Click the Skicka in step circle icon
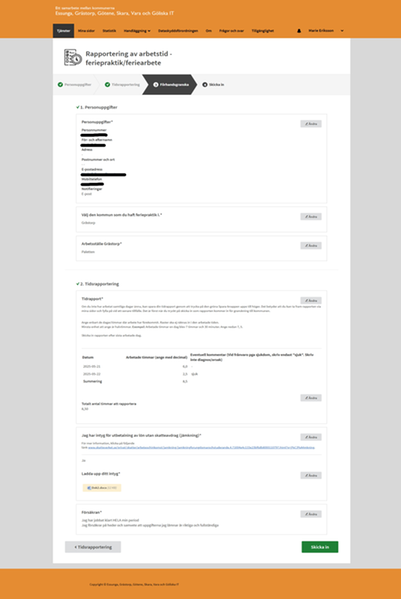401x599 pixels. click(x=205, y=84)
